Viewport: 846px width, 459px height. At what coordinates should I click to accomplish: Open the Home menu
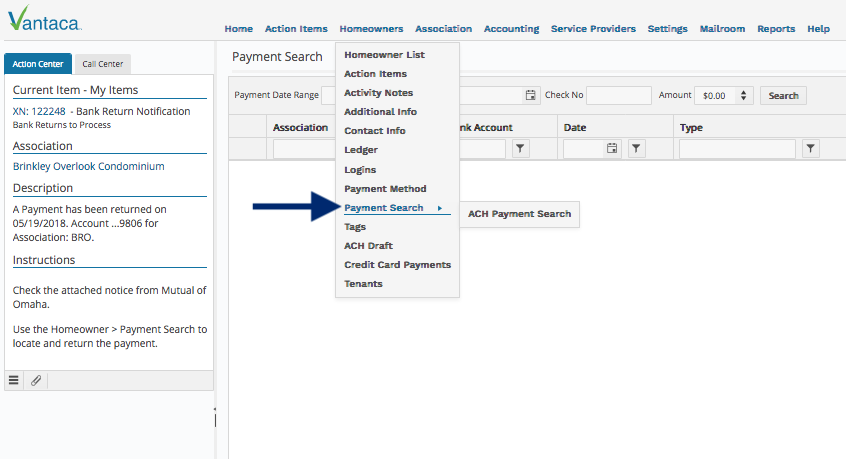(238, 29)
